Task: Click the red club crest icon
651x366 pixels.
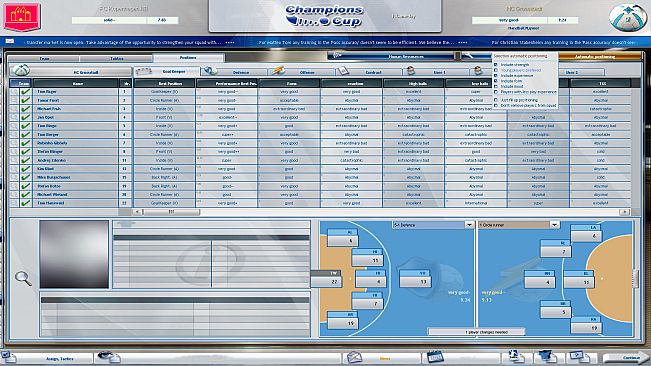Action: [22, 17]
